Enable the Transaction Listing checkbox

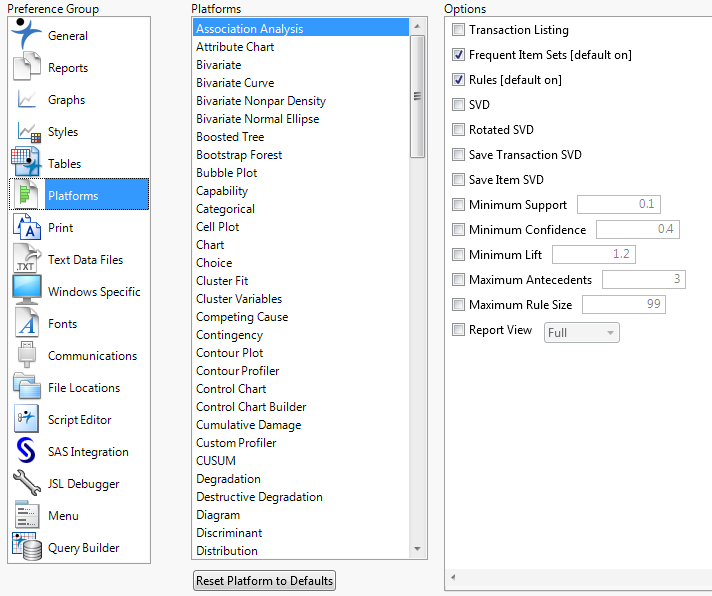pyautogui.click(x=459, y=30)
